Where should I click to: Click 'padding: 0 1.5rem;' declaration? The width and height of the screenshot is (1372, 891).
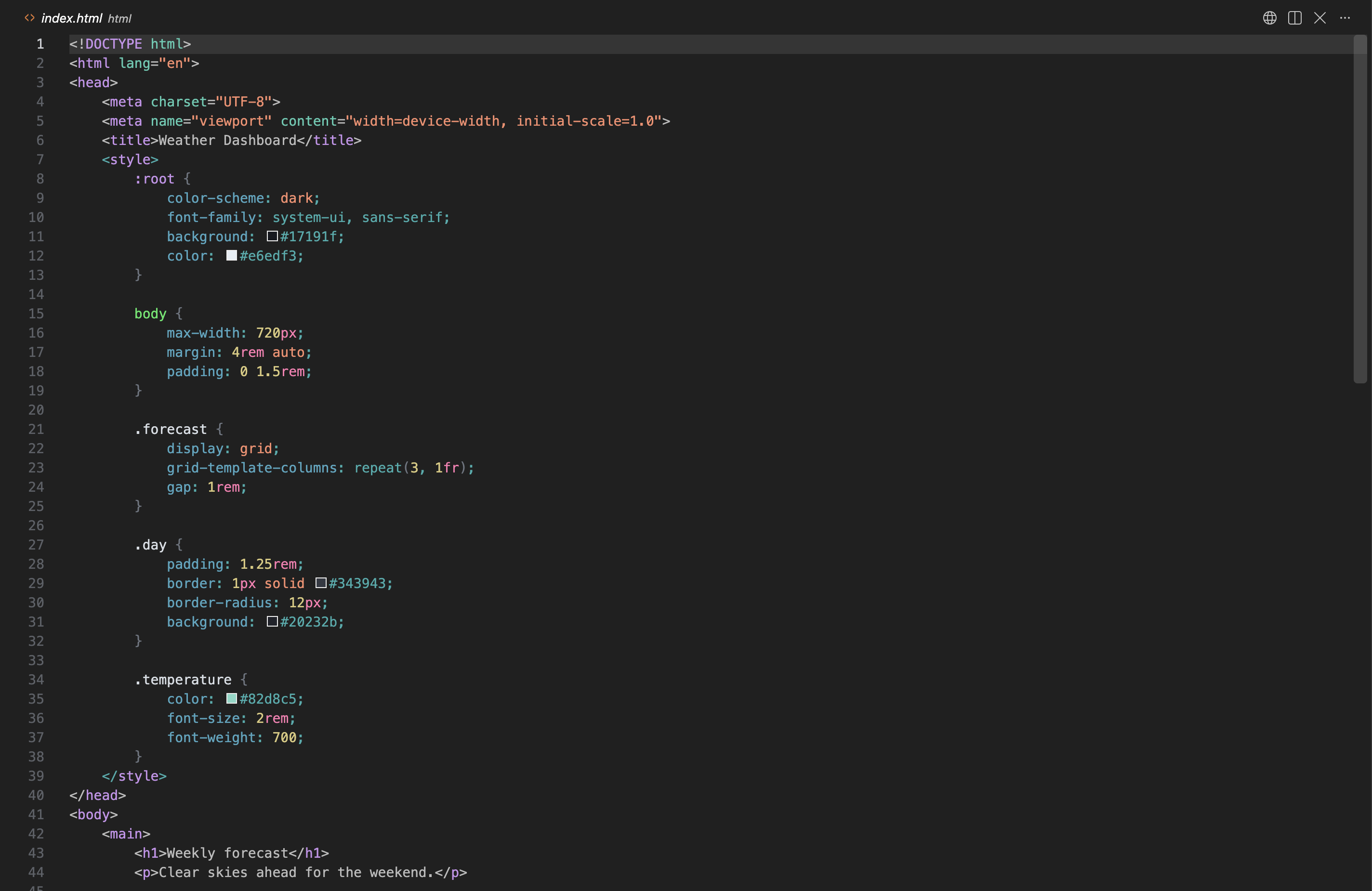(x=239, y=371)
